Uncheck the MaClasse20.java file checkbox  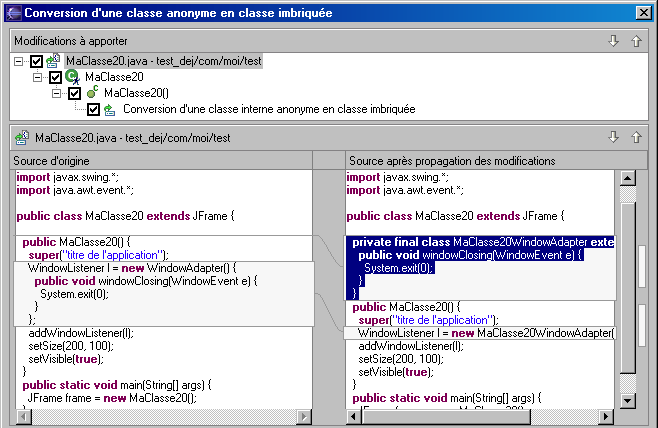tap(37, 61)
